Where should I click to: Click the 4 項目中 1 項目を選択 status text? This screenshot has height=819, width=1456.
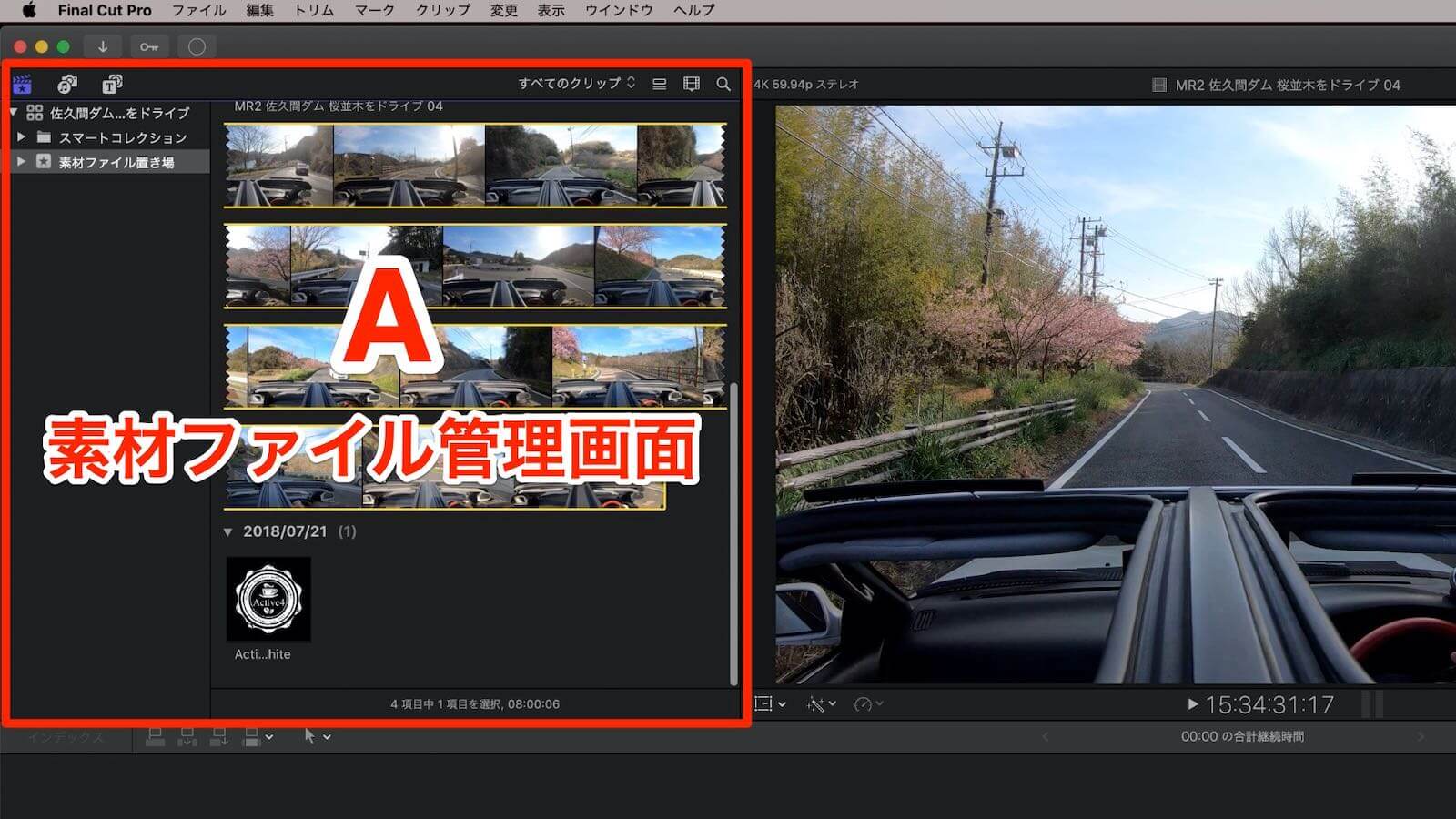tap(475, 704)
